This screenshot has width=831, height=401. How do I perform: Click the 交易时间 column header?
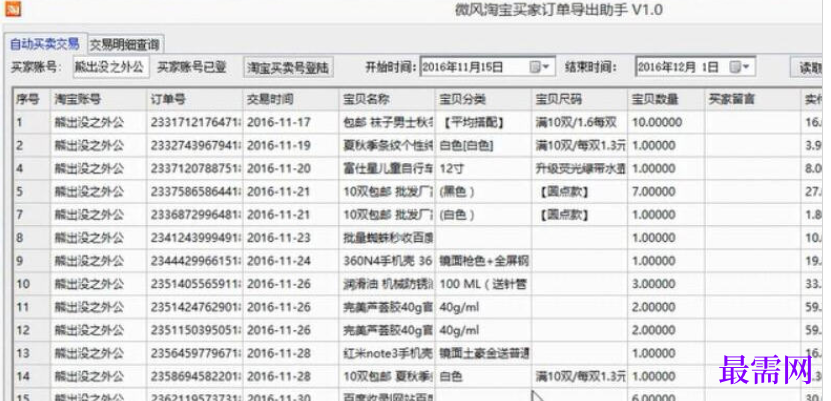click(290, 99)
